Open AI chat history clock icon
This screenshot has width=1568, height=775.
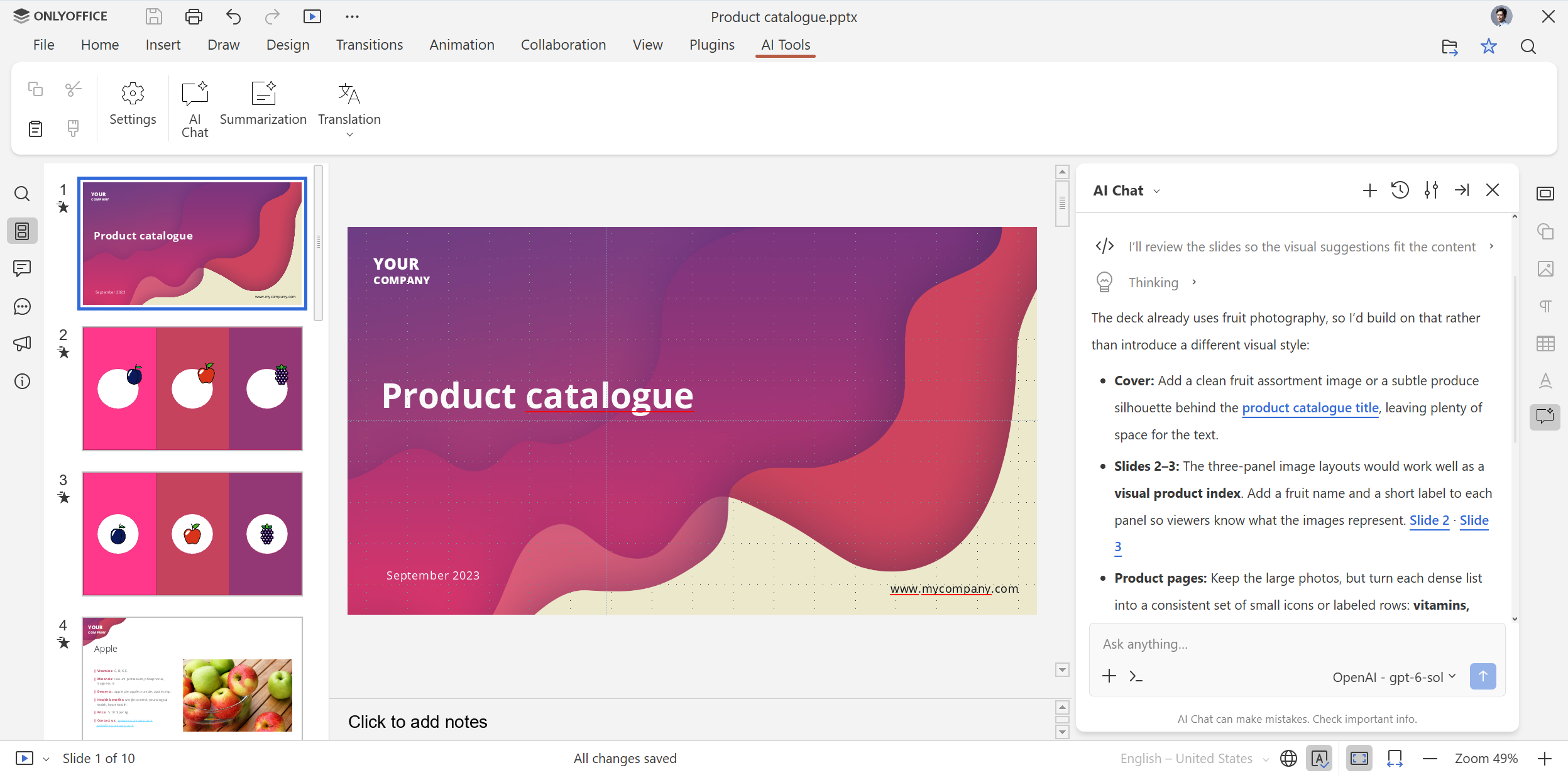[x=1400, y=190]
